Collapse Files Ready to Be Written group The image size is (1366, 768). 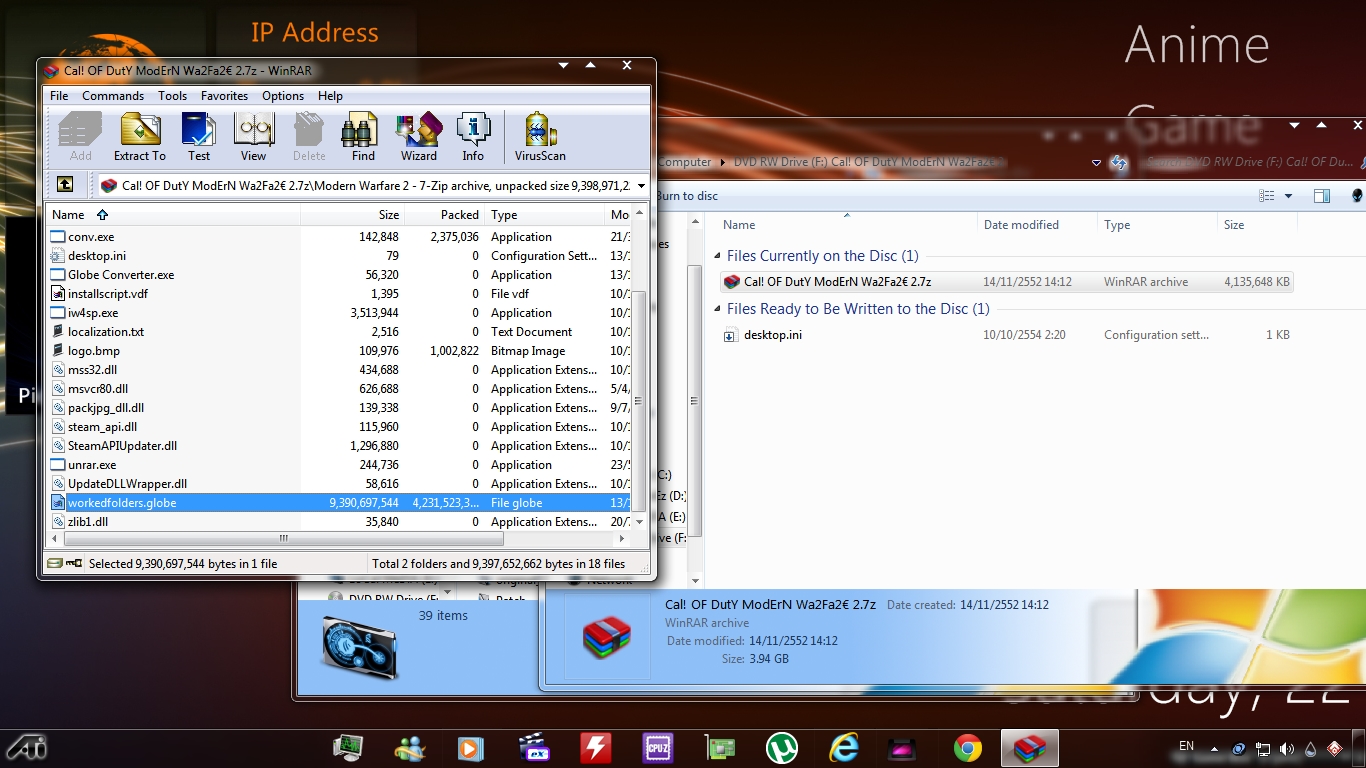pos(718,309)
